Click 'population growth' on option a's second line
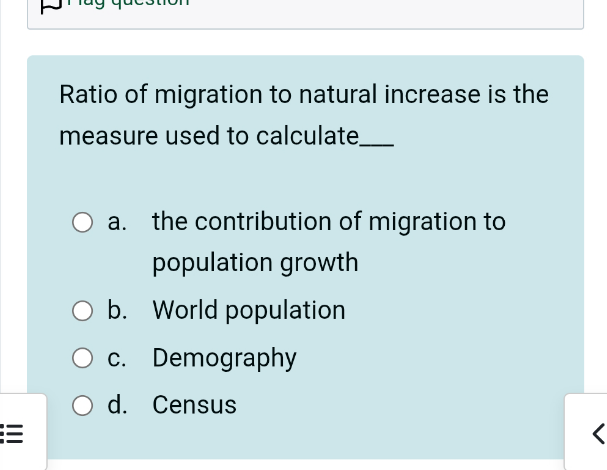The height and width of the screenshot is (470, 607). [x=255, y=263]
